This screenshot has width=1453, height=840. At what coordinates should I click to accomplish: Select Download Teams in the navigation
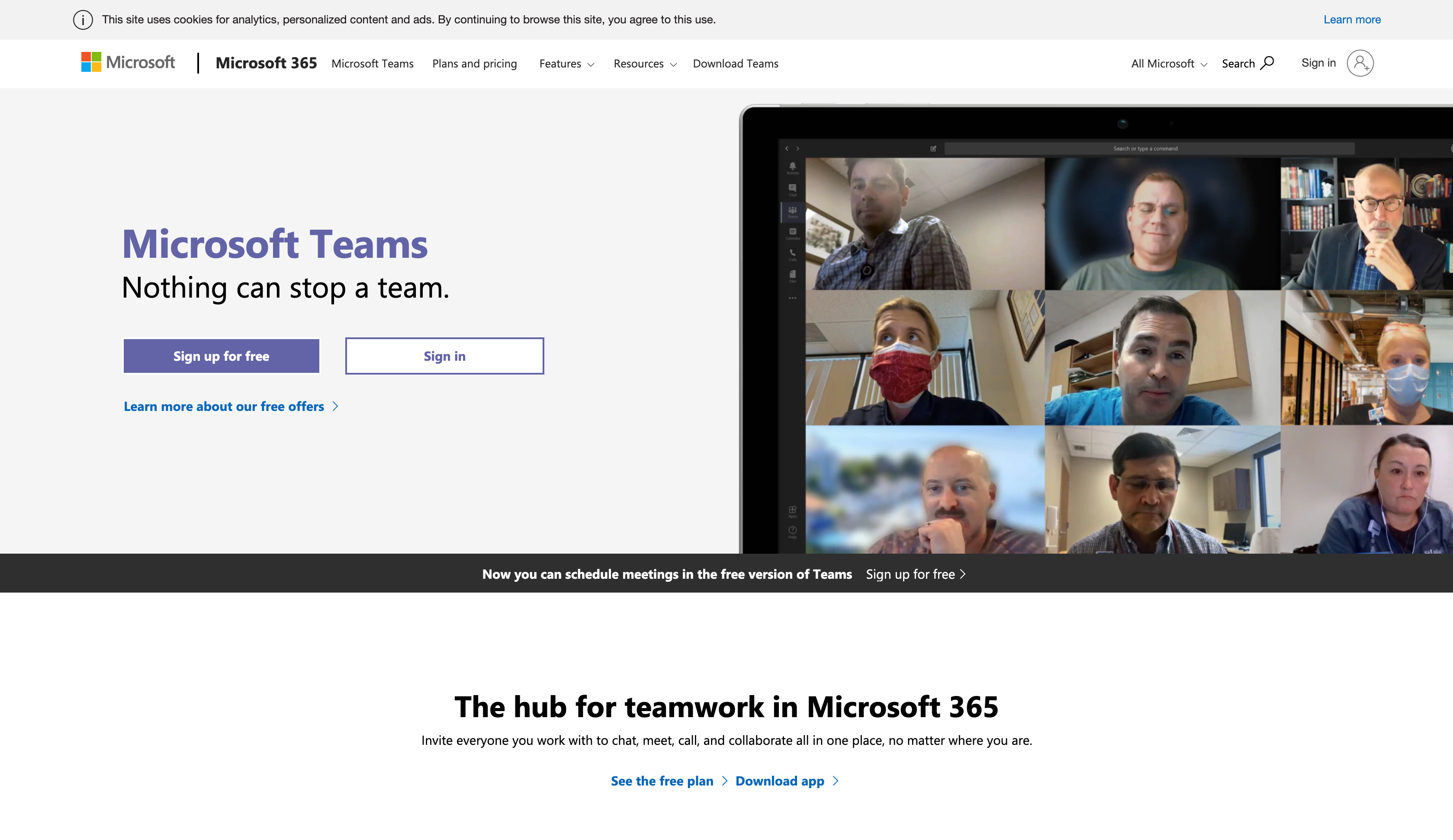[735, 64]
